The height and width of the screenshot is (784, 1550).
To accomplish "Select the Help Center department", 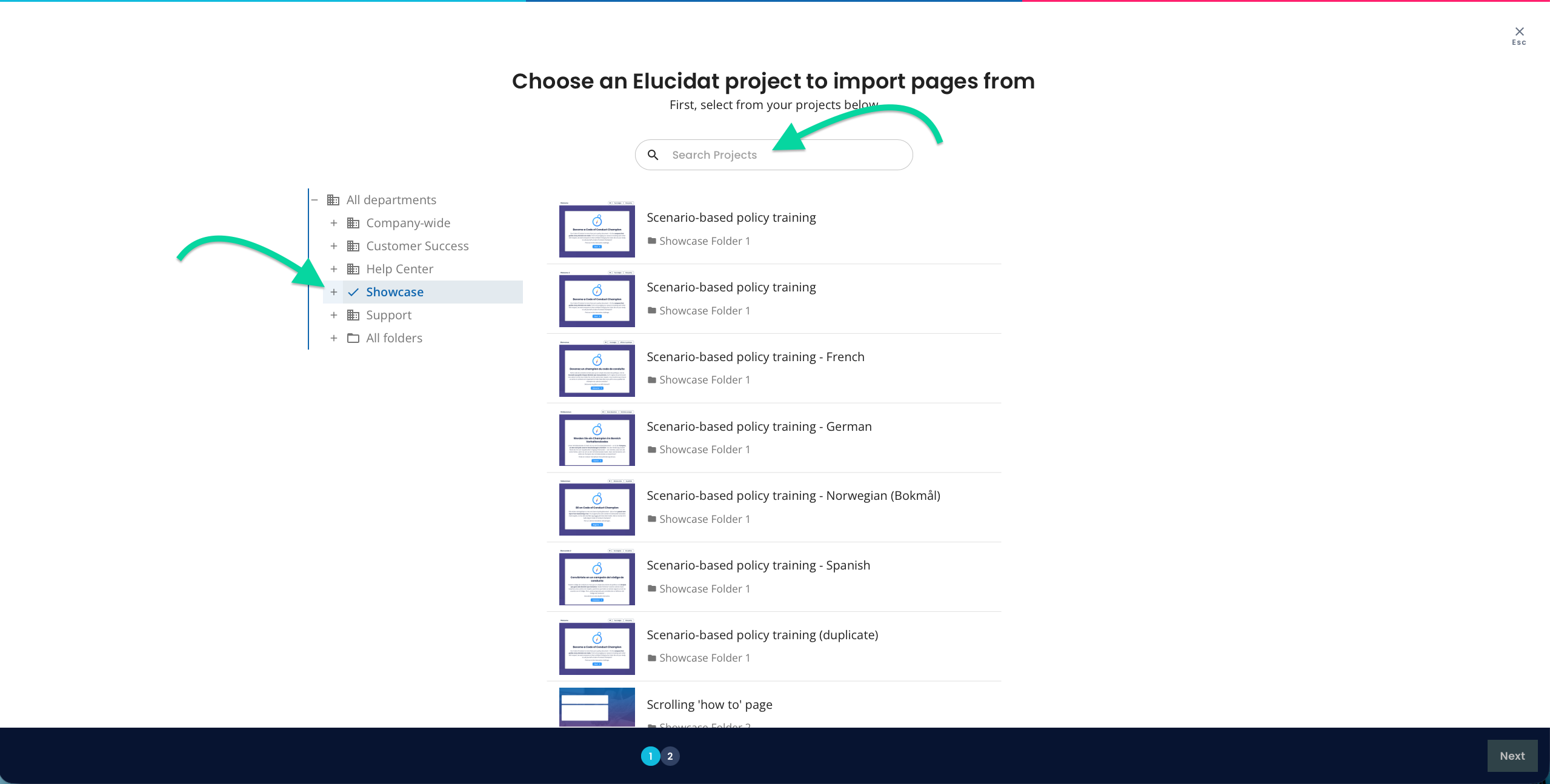I will pos(400,269).
